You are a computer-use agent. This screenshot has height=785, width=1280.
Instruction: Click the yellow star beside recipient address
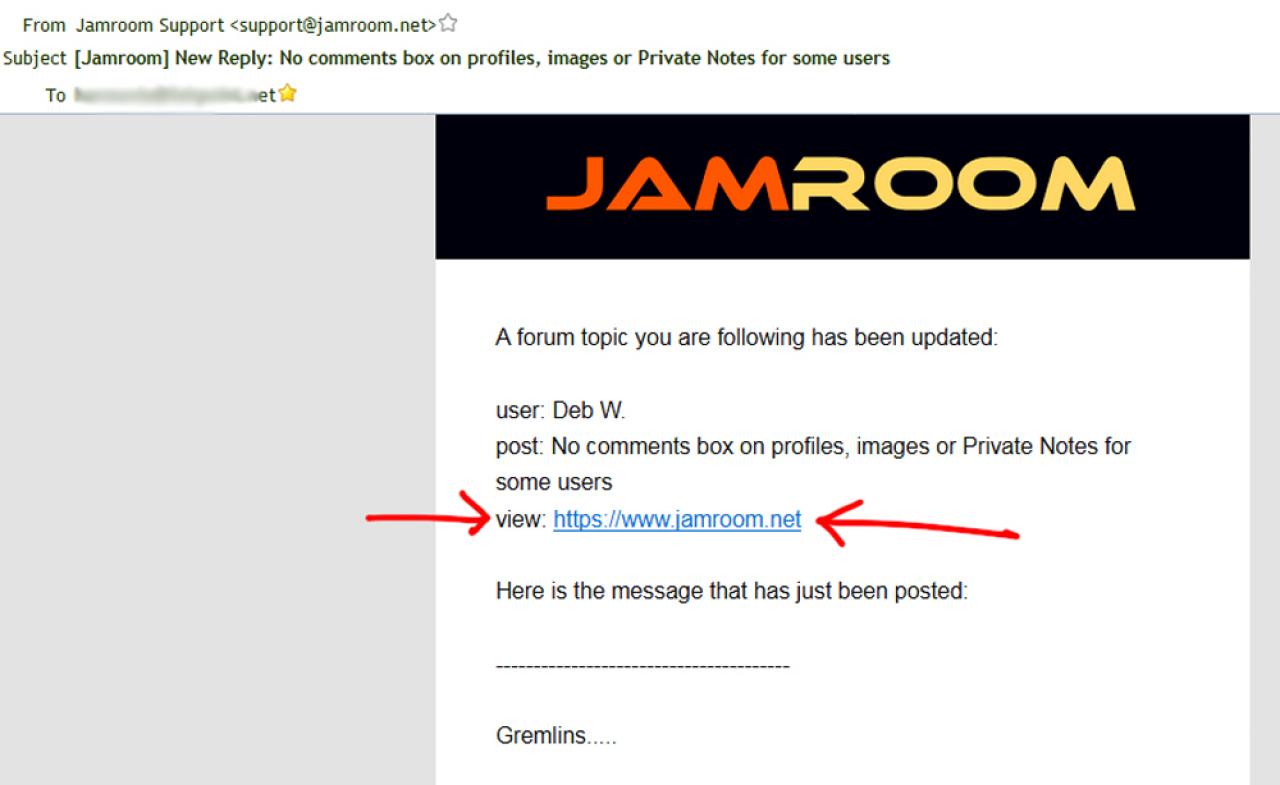tap(287, 94)
